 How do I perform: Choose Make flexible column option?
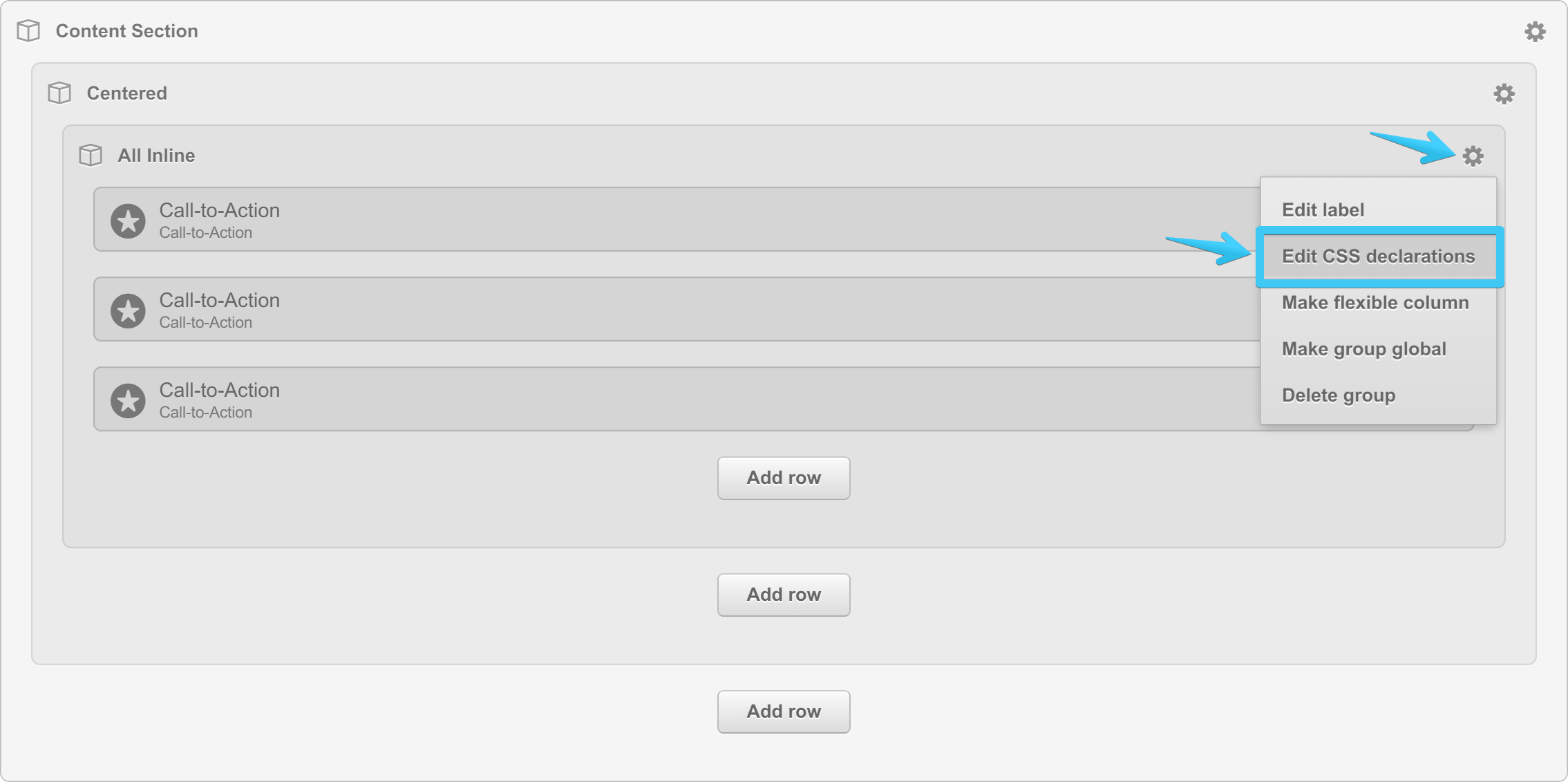coord(1375,303)
